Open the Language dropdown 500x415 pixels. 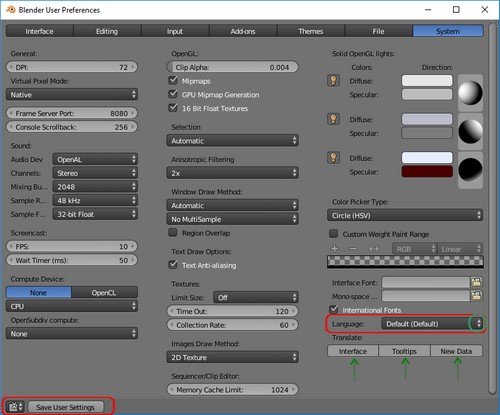432,324
